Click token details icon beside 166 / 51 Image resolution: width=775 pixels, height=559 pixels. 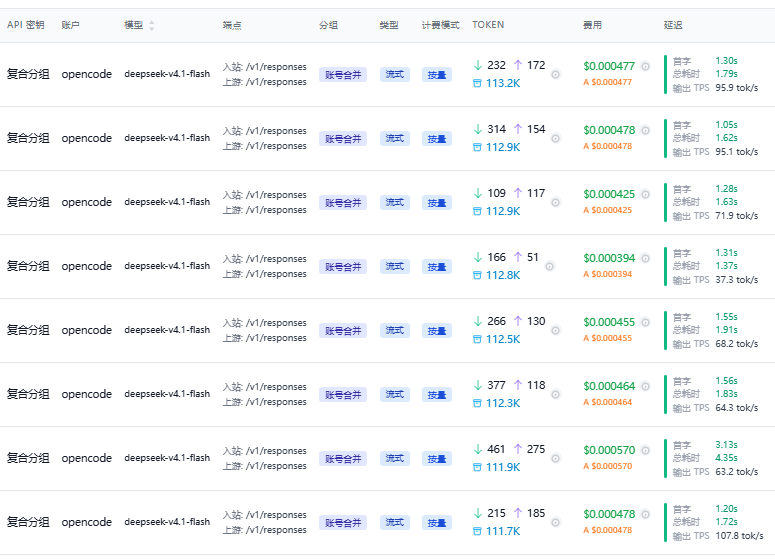pyautogui.click(x=550, y=266)
